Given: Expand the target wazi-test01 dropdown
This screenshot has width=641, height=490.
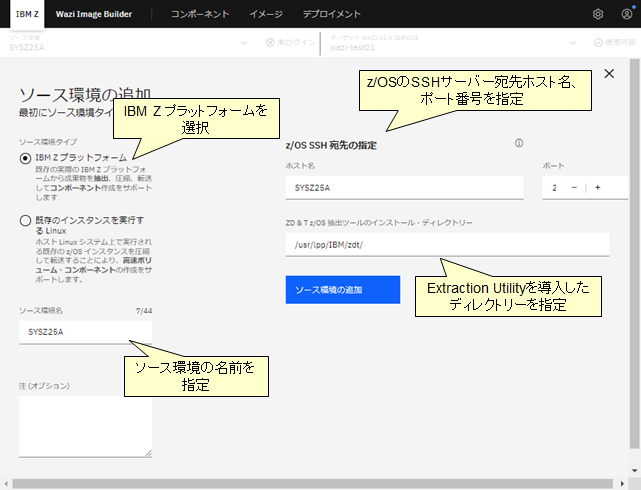Looking at the screenshot, I should [x=572, y=43].
